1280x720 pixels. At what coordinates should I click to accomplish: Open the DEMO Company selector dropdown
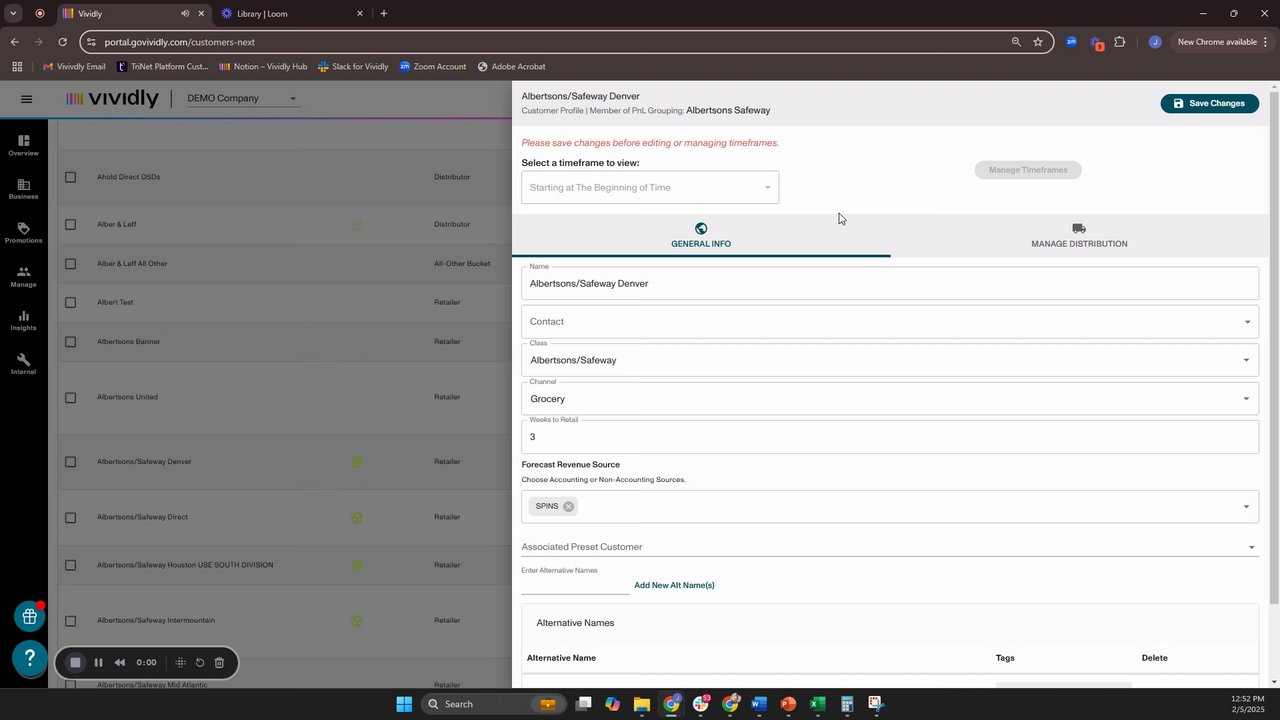tap(242, 98)
